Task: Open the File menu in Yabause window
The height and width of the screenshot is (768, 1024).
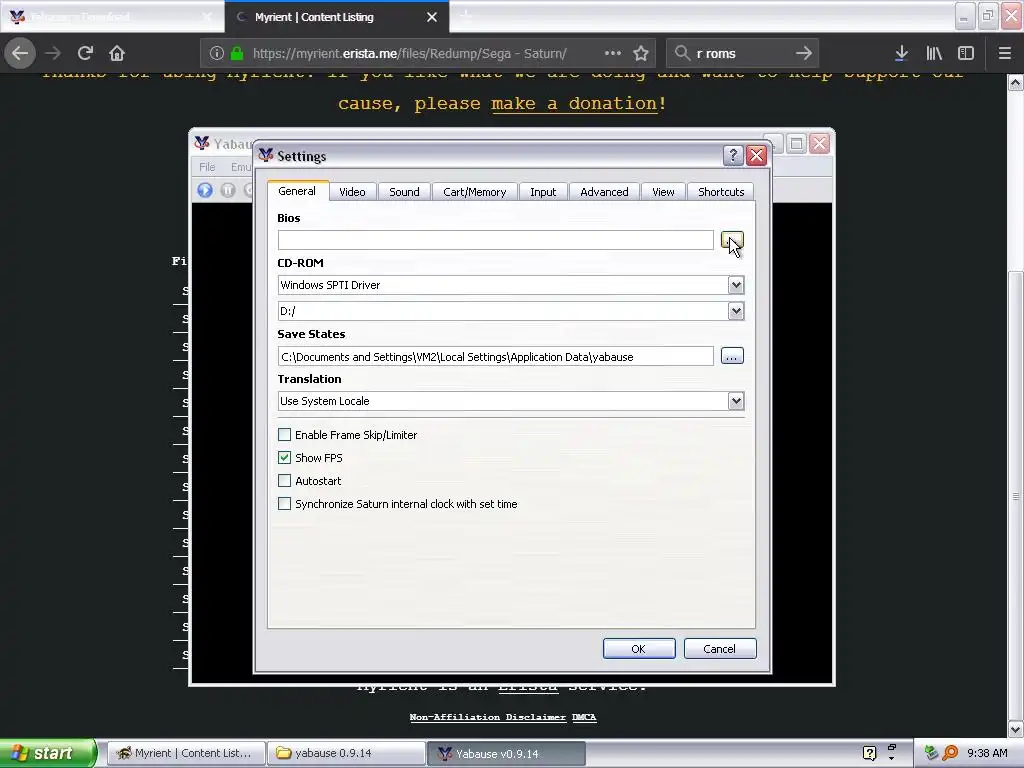Action: pyautogui.click(x=207, y=167)
